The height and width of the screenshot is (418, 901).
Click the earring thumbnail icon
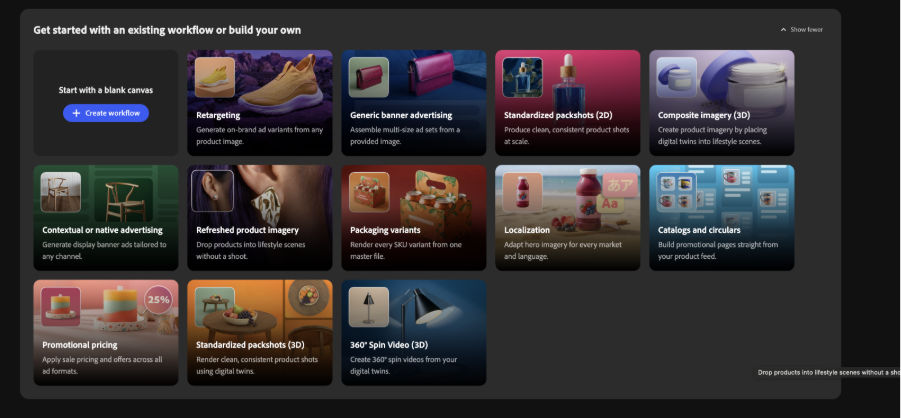tap(213, 191)
